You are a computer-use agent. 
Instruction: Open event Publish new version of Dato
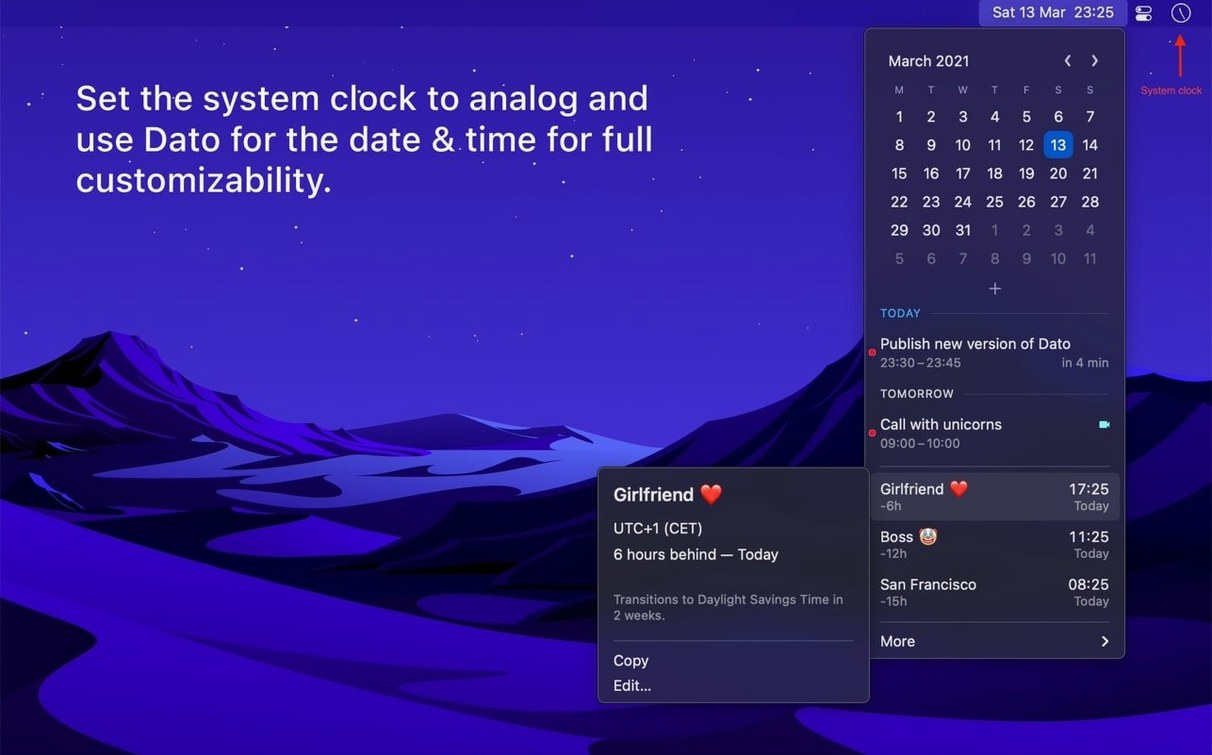(x=995, y=352)
